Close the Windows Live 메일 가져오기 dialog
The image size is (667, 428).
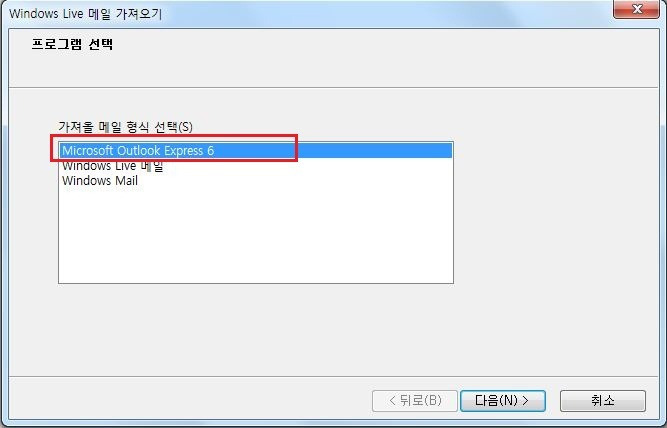(x=636, y=9)
